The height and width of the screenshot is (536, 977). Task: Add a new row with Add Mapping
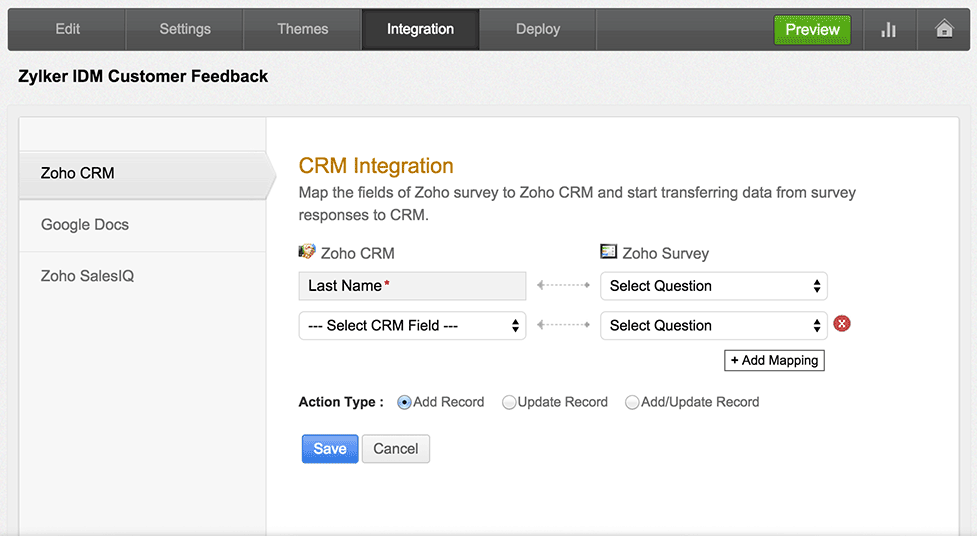(x=774, y=360)
